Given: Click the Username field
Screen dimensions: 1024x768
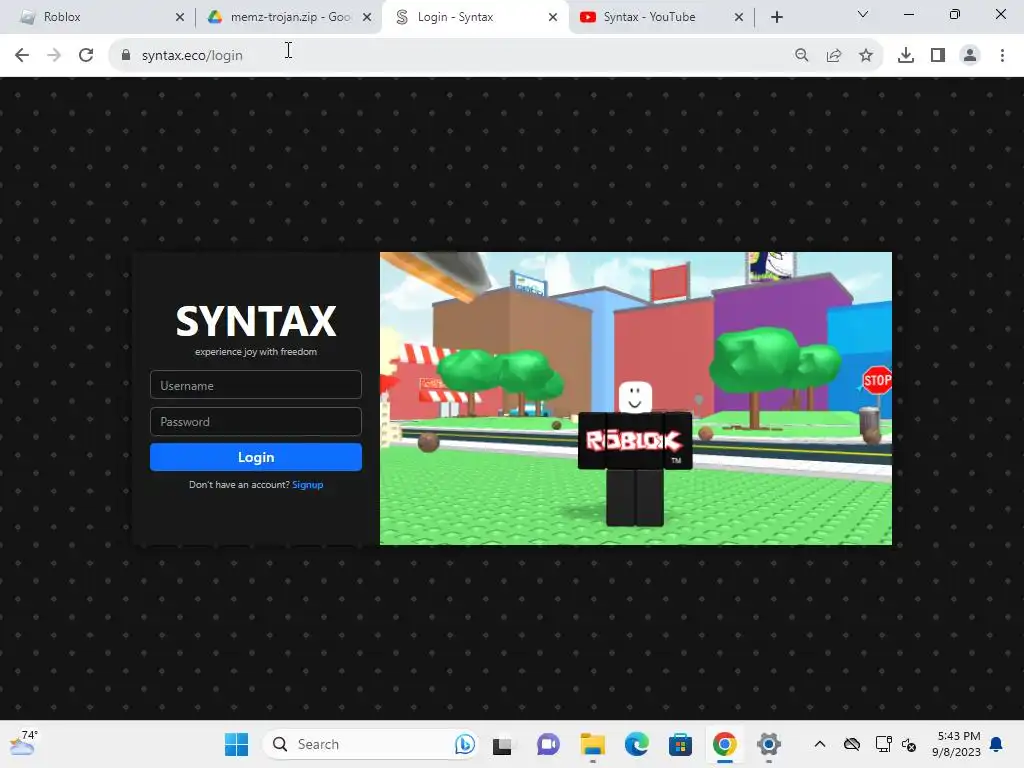Looking at the screenshot, I should pos(256,385).
